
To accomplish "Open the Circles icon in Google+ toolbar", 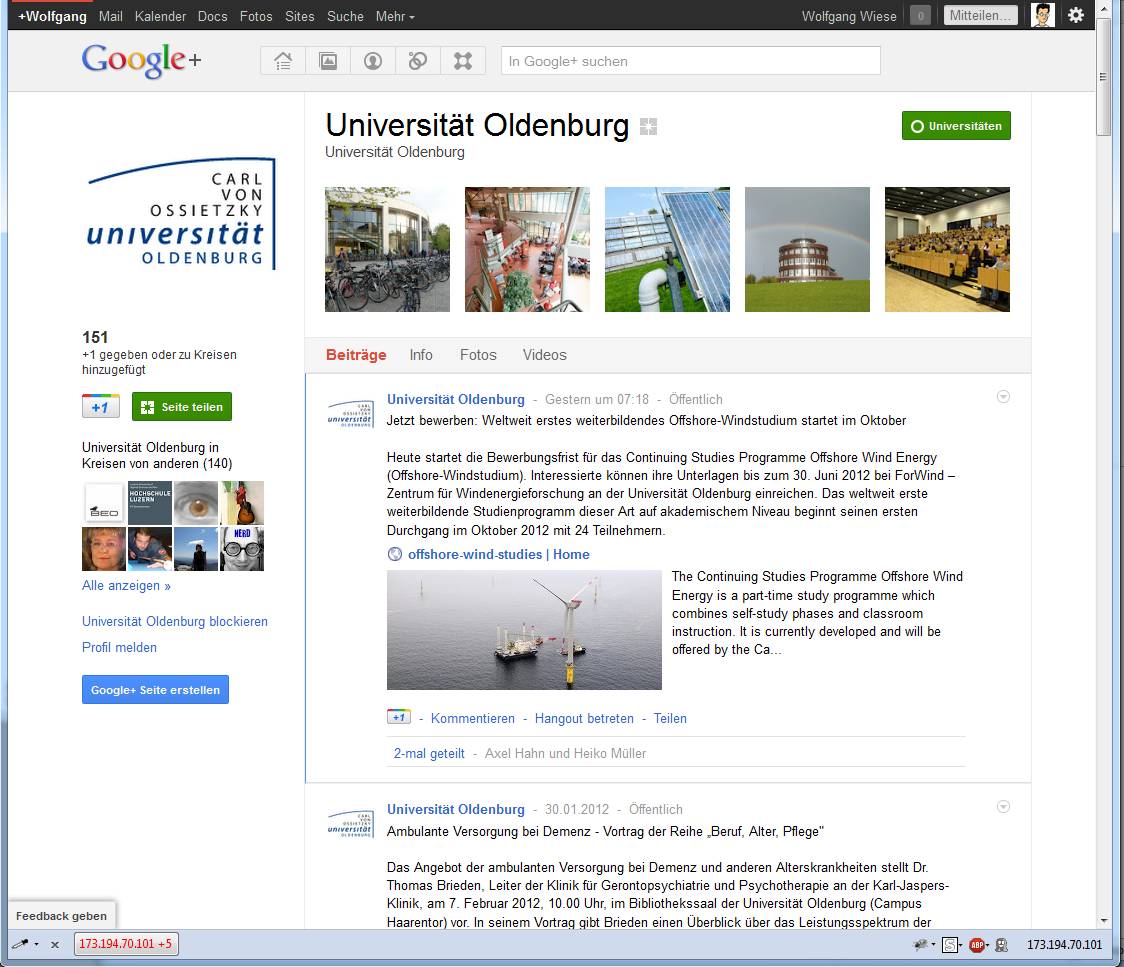I will (x=418, y=61).
